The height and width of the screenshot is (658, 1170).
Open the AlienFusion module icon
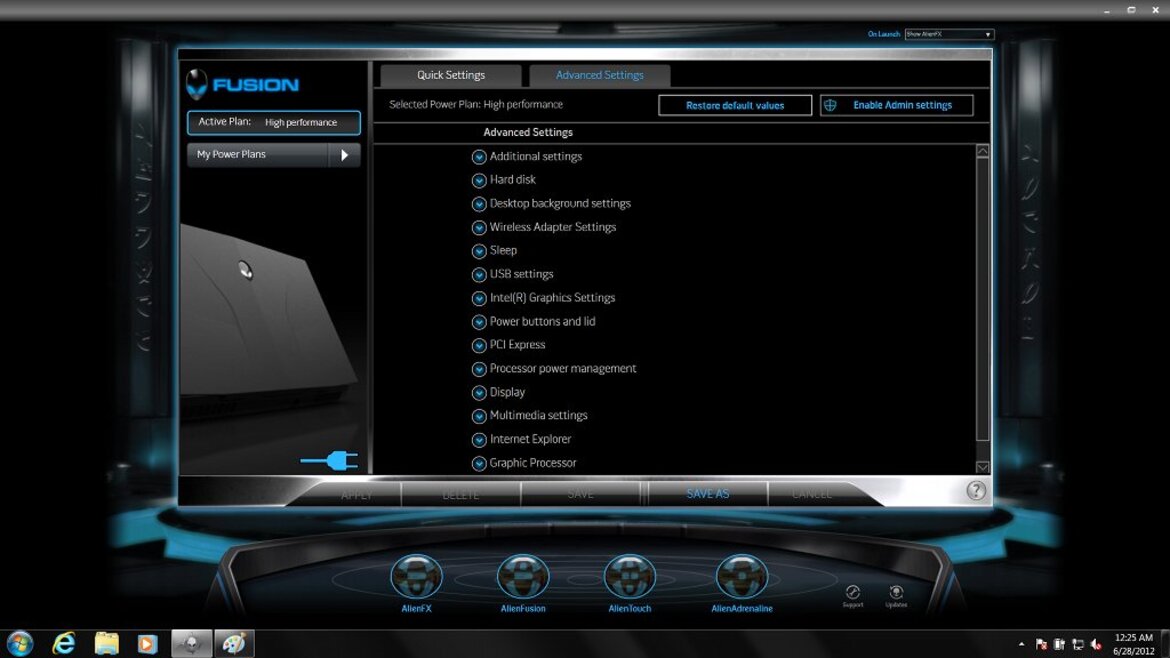click(x=523, y=577)
